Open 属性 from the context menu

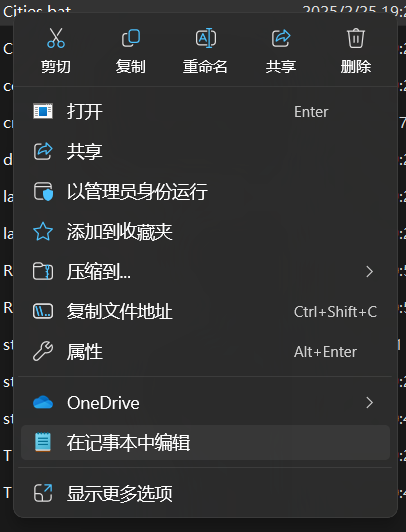[x=206, y=351]
